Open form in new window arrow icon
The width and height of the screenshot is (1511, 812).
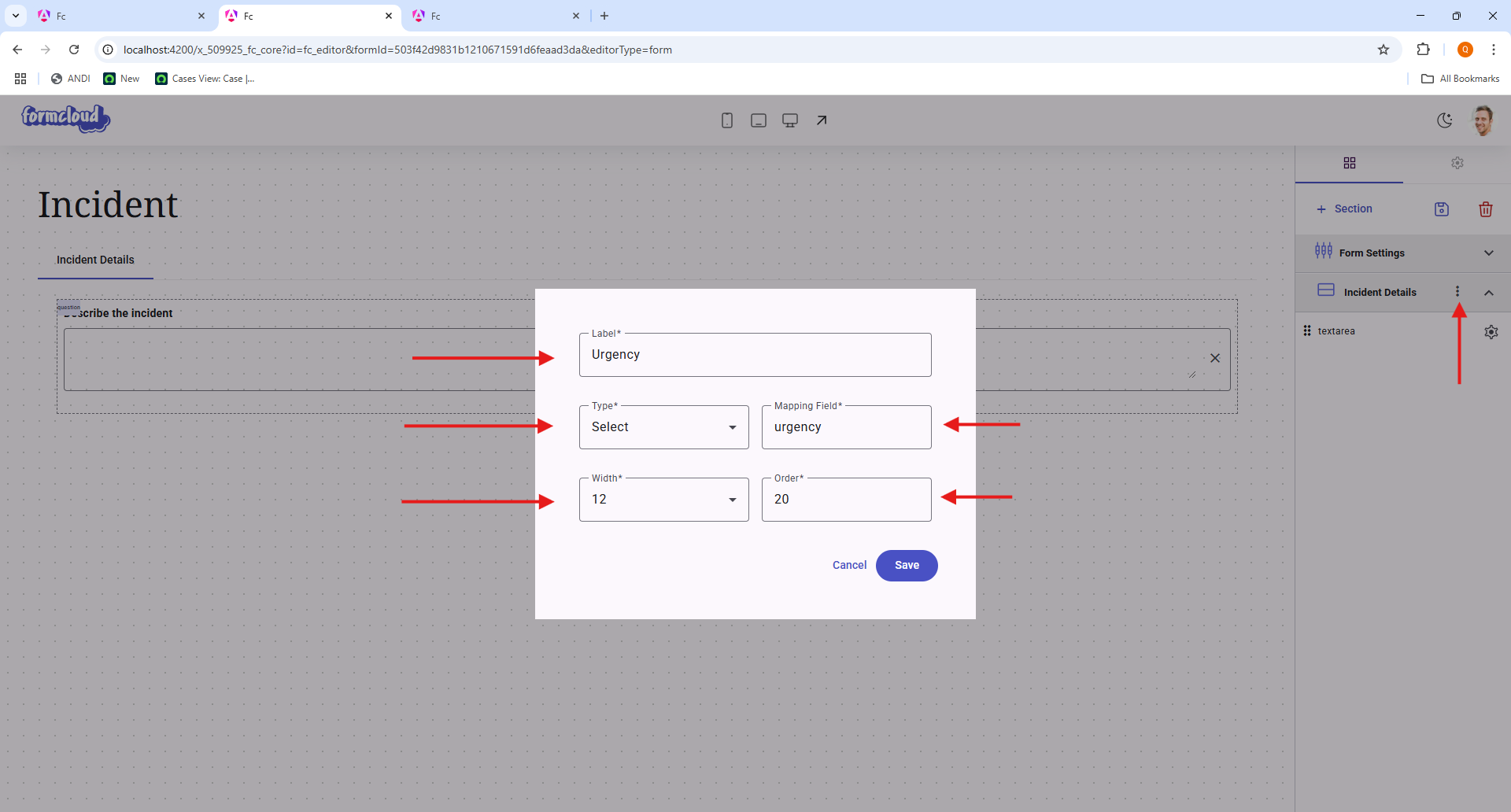point(822,120)
